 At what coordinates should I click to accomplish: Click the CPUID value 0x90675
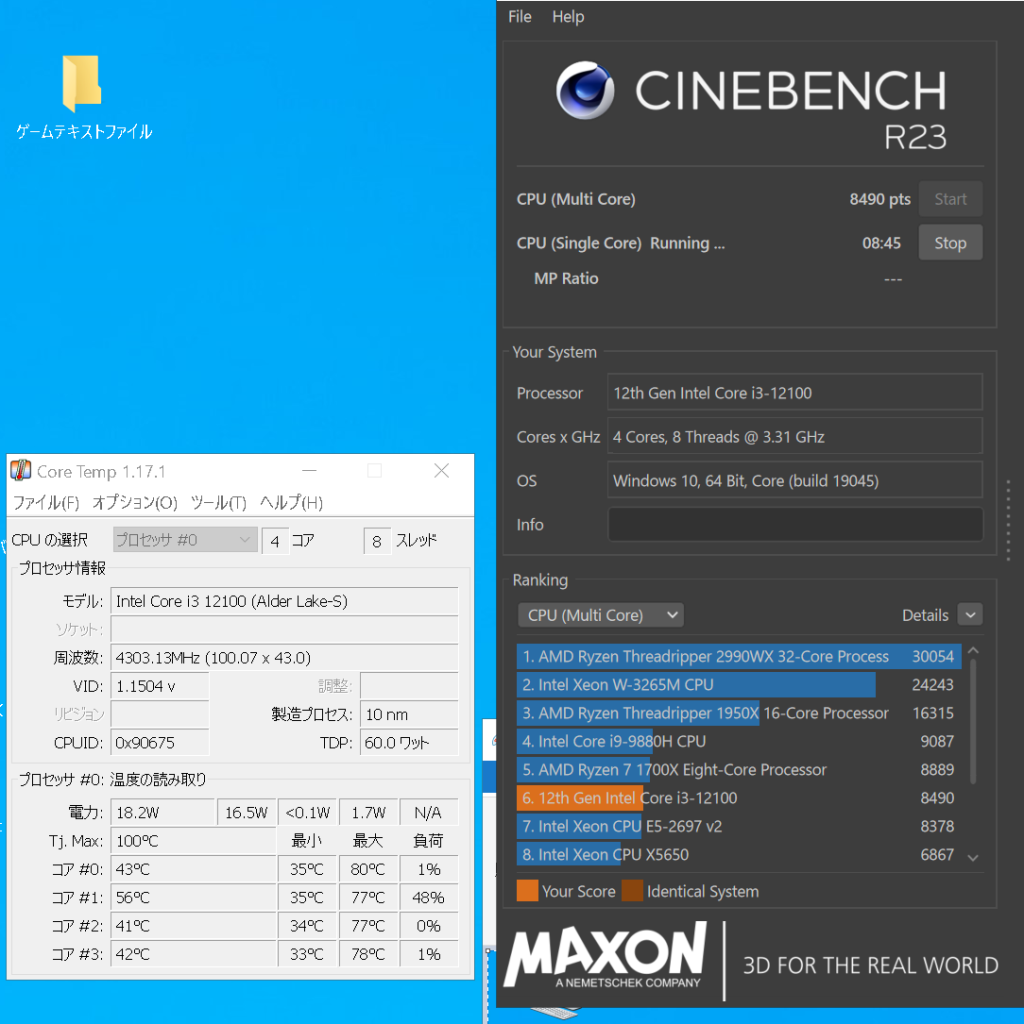[160, 743]
